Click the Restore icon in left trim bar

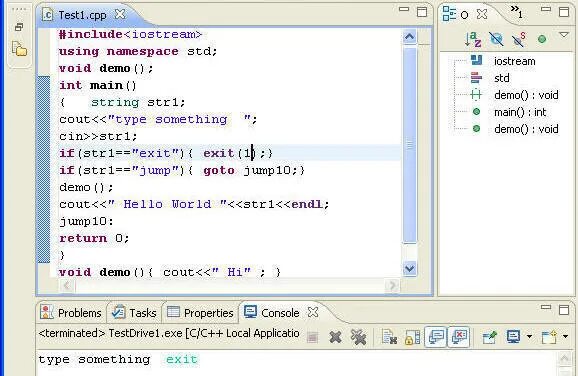(19, 27)
